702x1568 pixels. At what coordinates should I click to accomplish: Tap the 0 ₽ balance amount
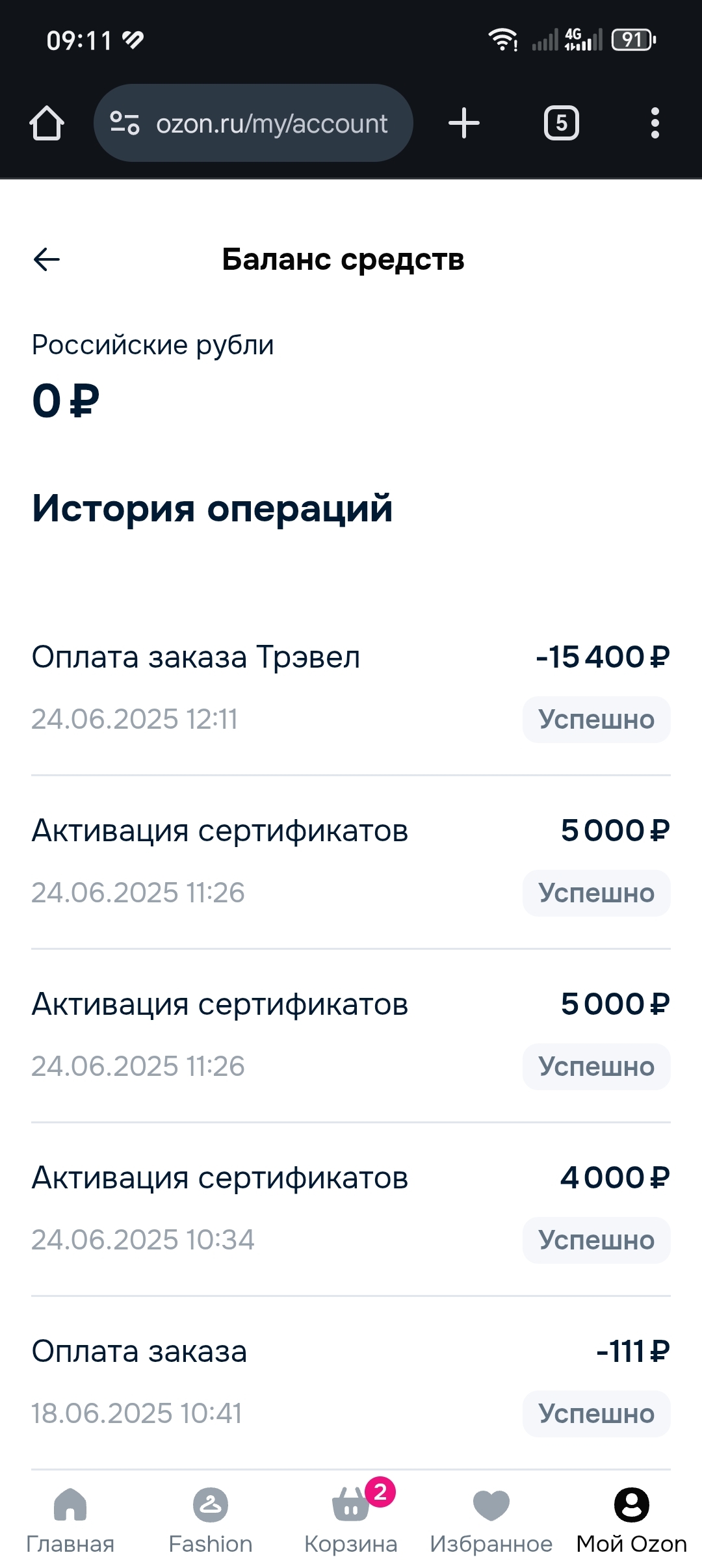(x=66, y=400)
